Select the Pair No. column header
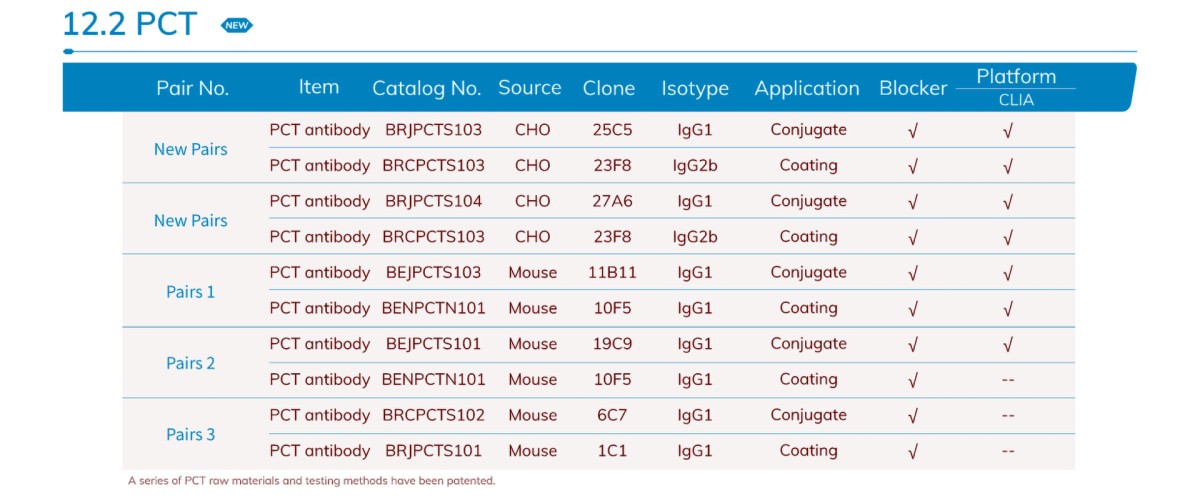Viewport: 1200px width, 498px height. (x=192, y=88)
